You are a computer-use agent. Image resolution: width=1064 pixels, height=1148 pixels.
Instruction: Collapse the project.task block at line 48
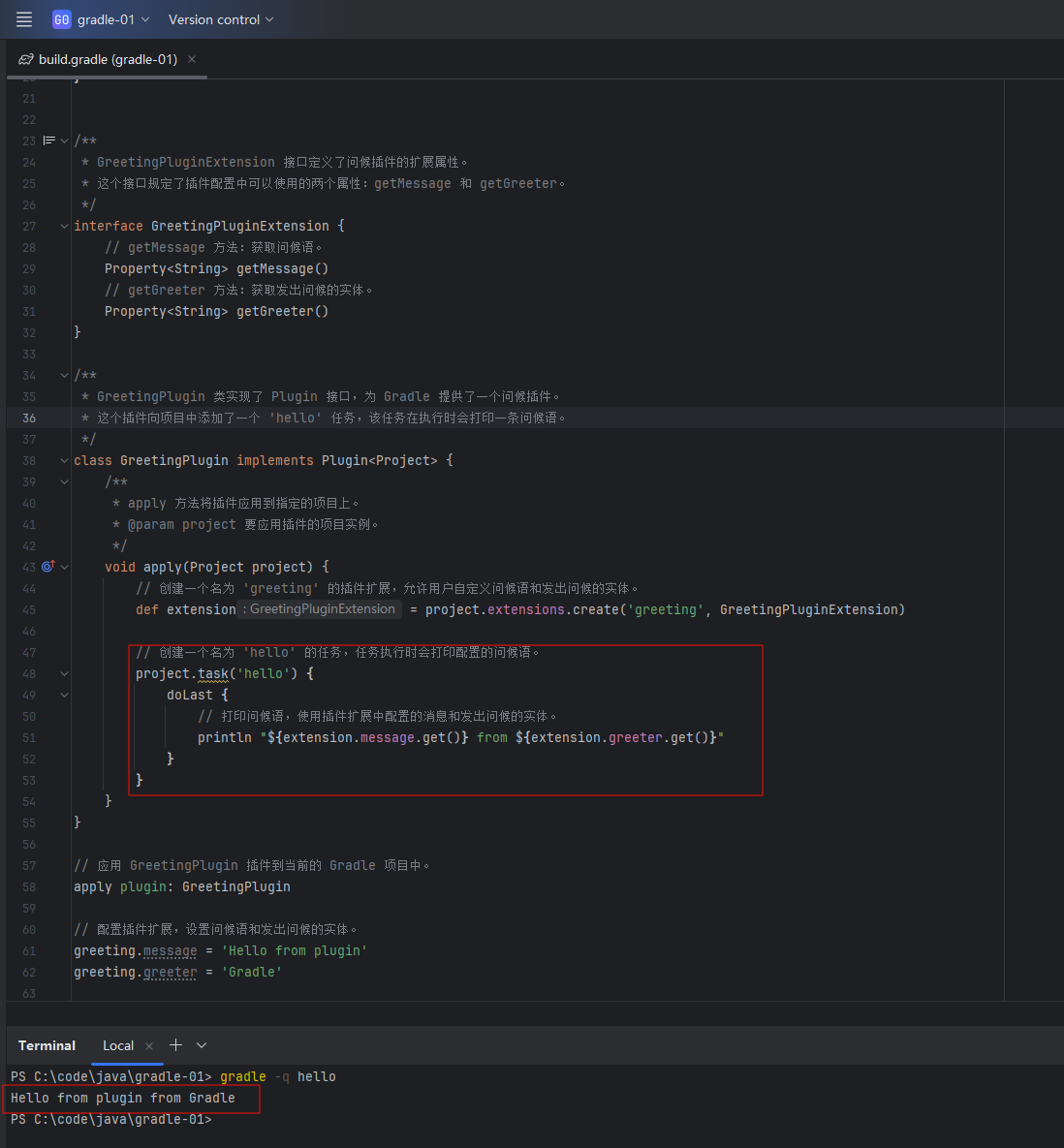[x=64, y=673]
